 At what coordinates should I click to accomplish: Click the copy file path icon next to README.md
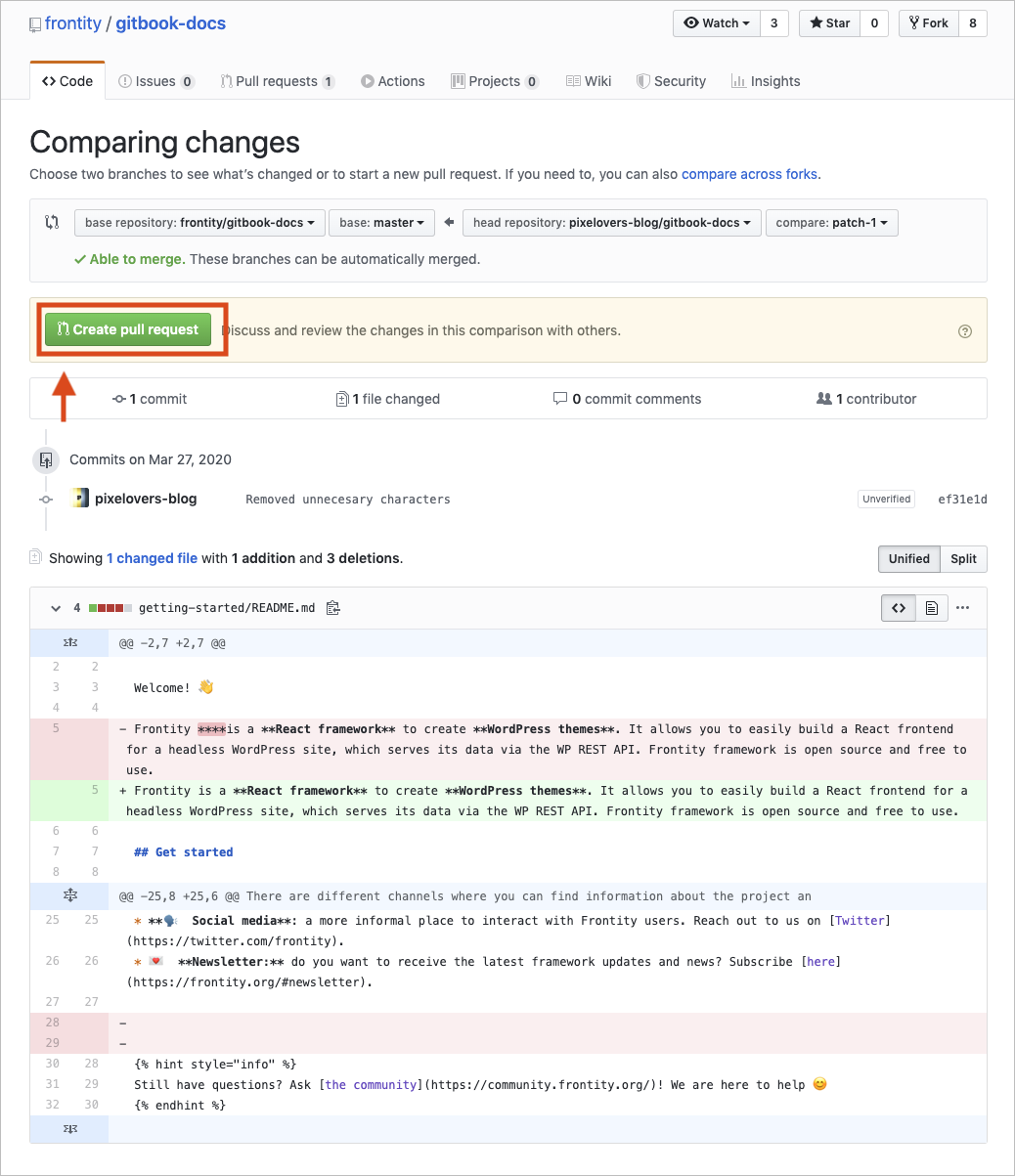[x=332, y=607]
